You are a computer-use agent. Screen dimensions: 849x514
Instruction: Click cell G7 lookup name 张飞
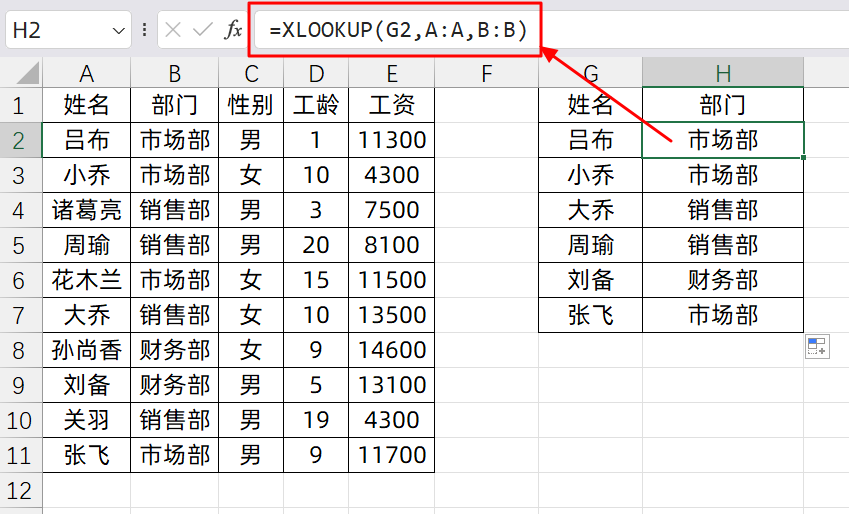tap(590, 315)
